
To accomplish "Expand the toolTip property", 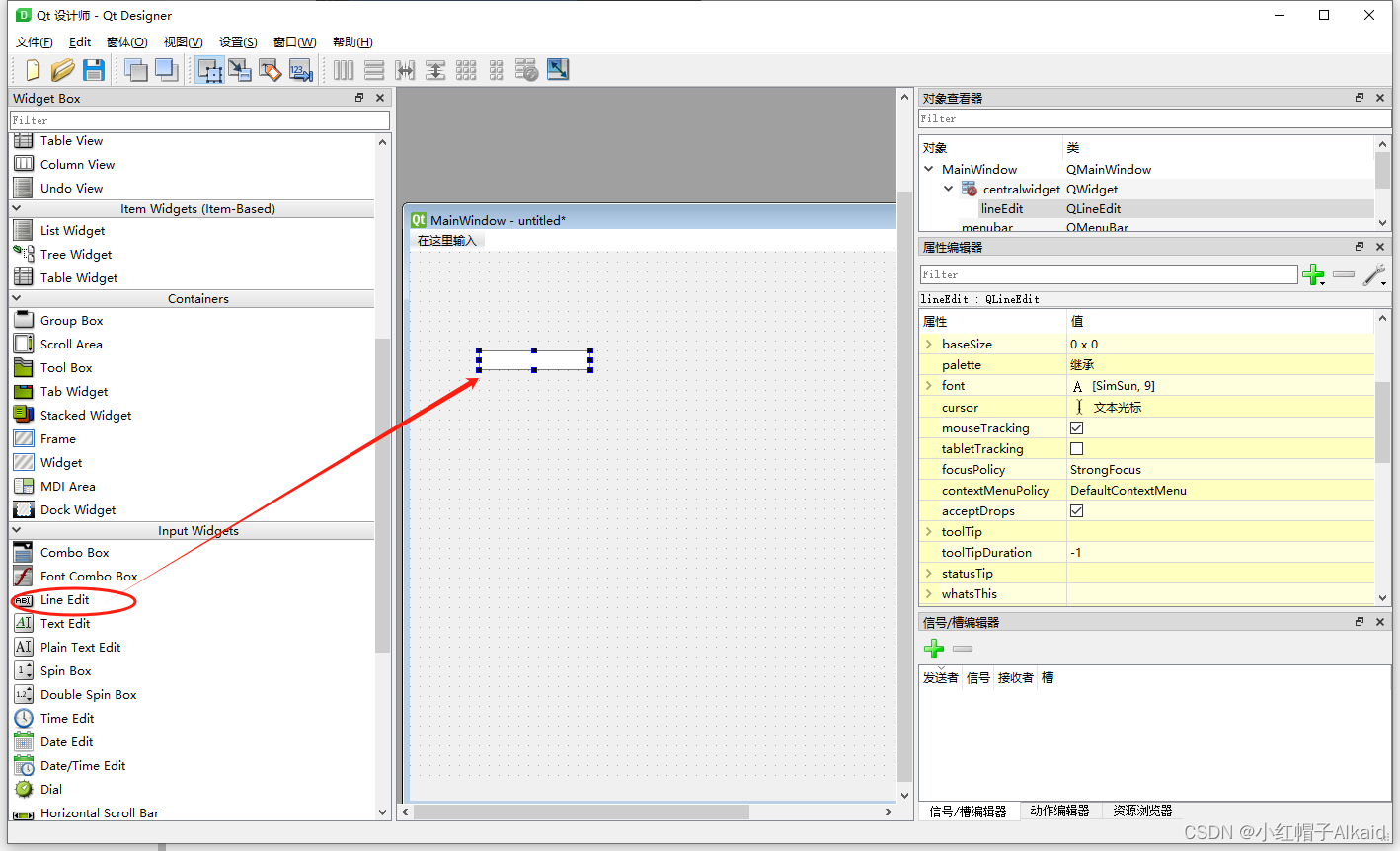I will click(929, 532).
